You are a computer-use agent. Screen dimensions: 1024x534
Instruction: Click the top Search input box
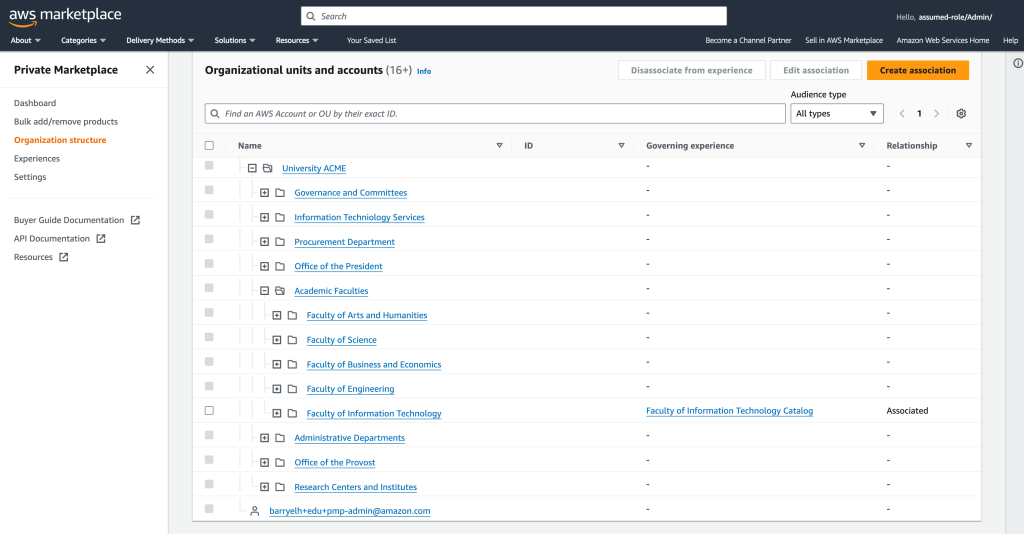click(514, 16)
